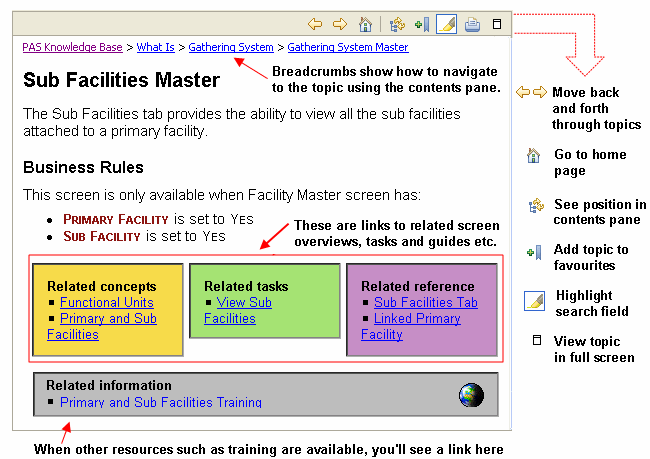
Task: Click the legend icon beside 'View topic in full screen'
Action: (x=537, y=340)
